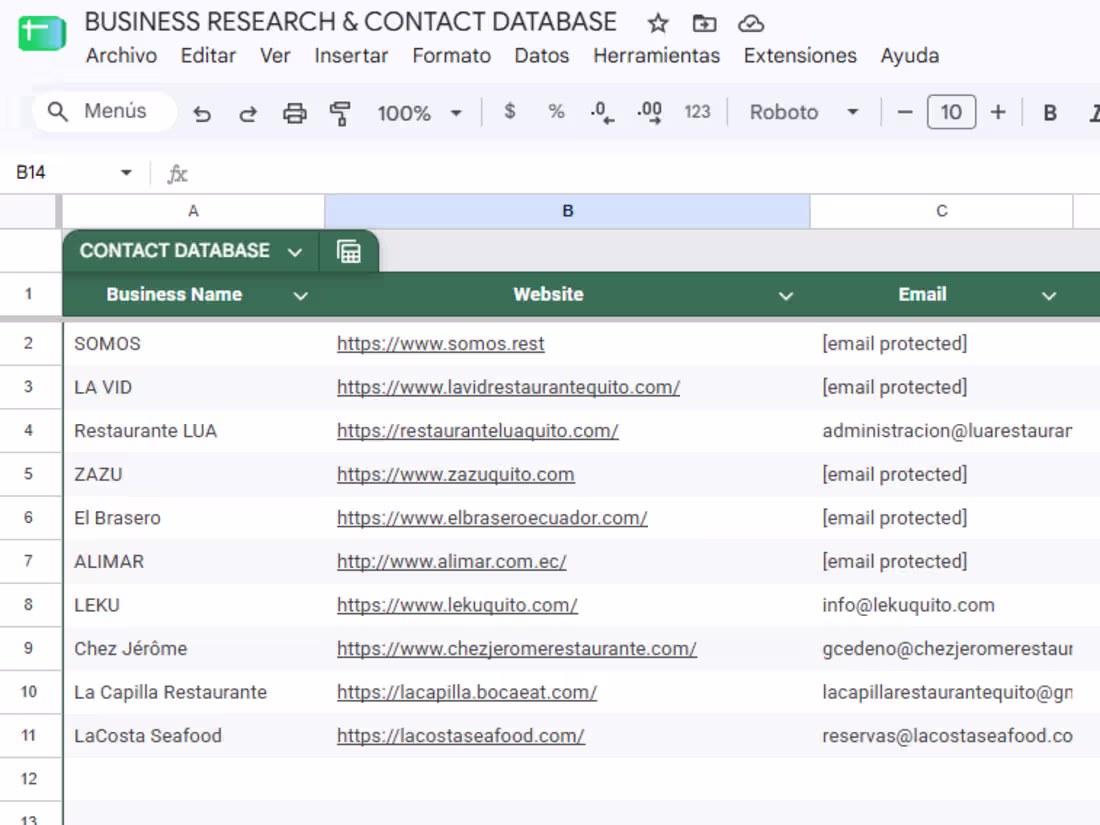
Task: Select cell containing El Brasero
Action: click(x=194, y=518)
